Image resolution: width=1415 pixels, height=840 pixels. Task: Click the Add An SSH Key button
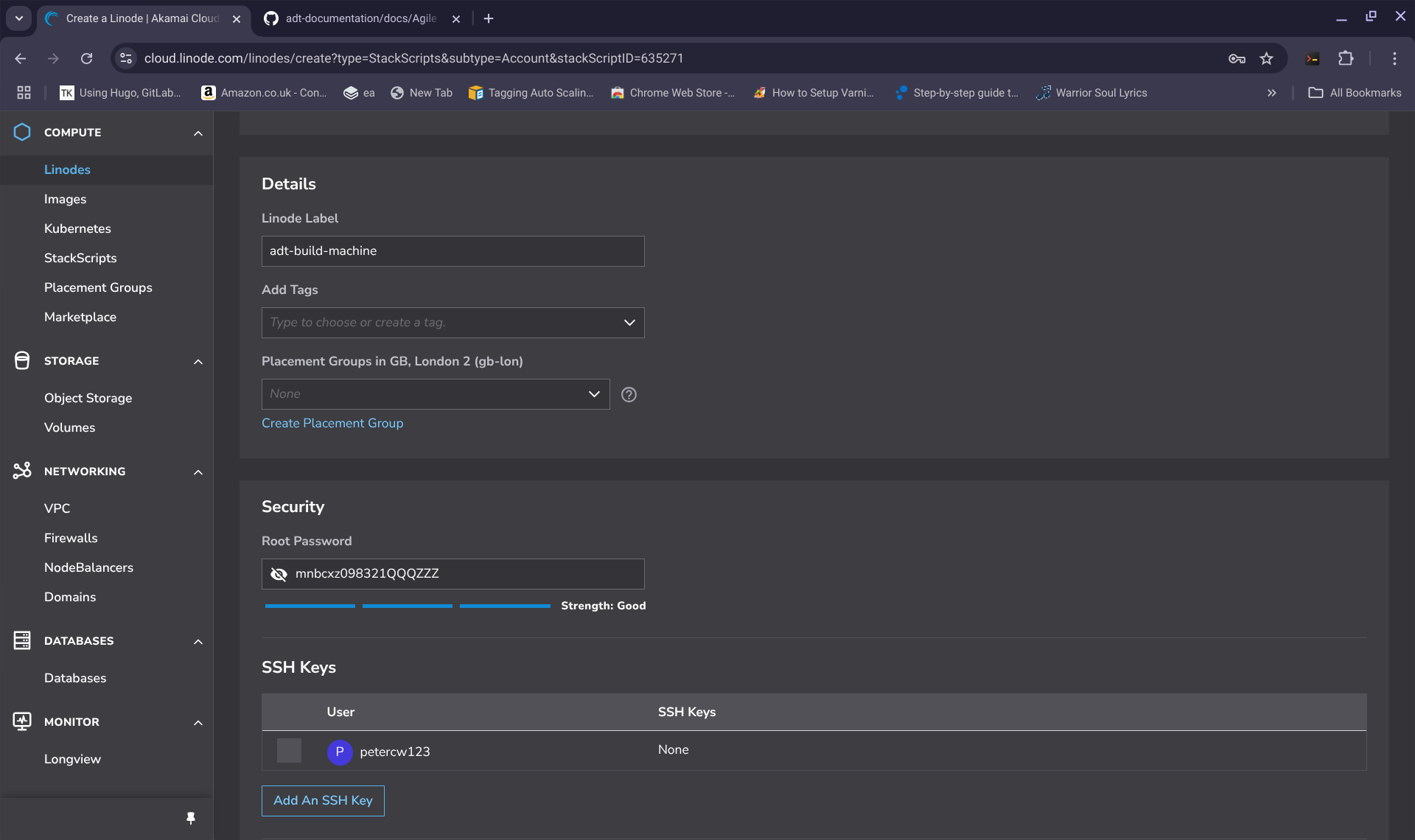pyautogui.click(x=323, y=800)
